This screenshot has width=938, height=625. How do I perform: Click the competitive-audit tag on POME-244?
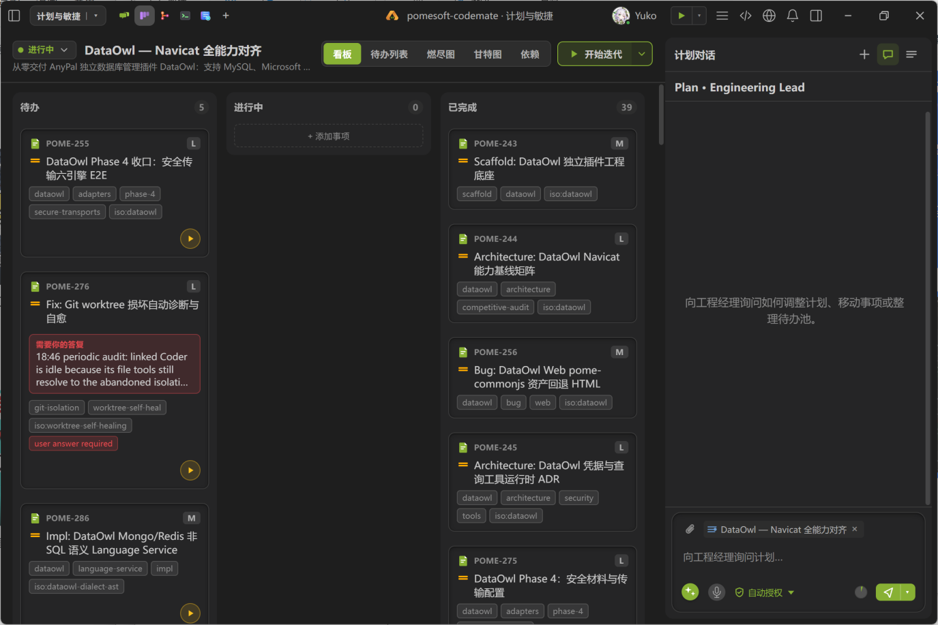495,307
